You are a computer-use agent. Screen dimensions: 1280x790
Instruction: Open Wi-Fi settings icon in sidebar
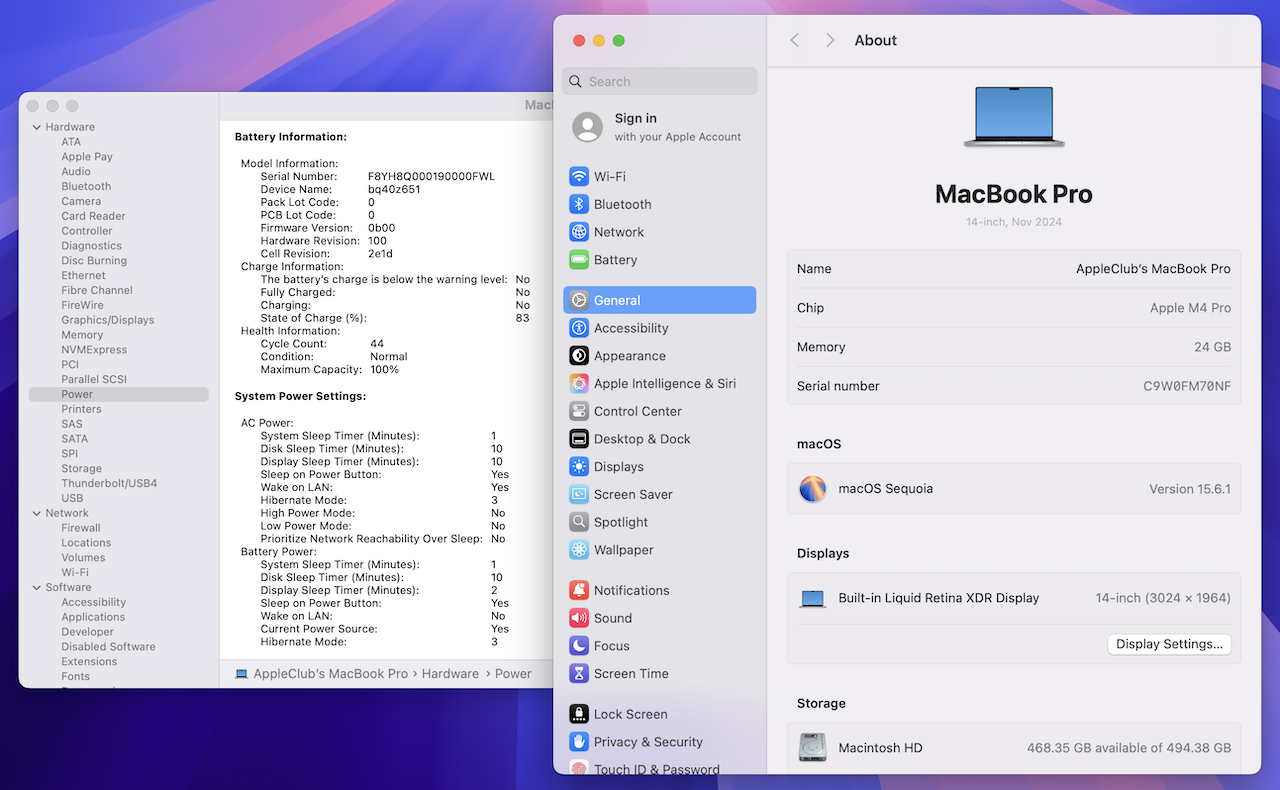(x=579, y=176)
